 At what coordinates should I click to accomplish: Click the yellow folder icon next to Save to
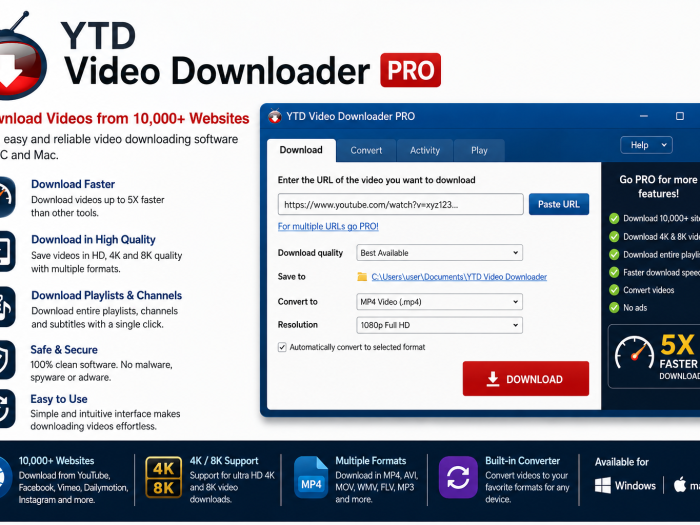click(362, 277)
